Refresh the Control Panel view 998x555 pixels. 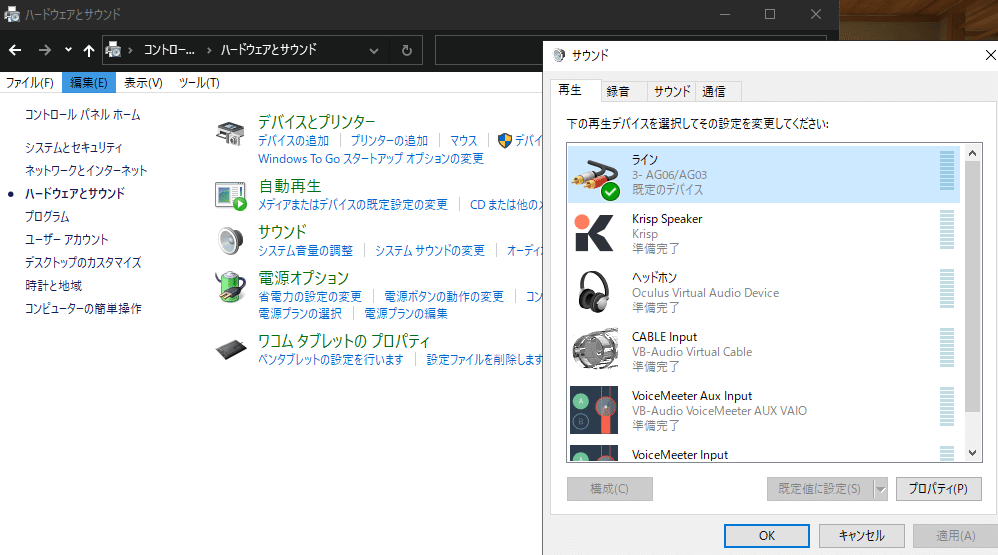coord(407,50)
